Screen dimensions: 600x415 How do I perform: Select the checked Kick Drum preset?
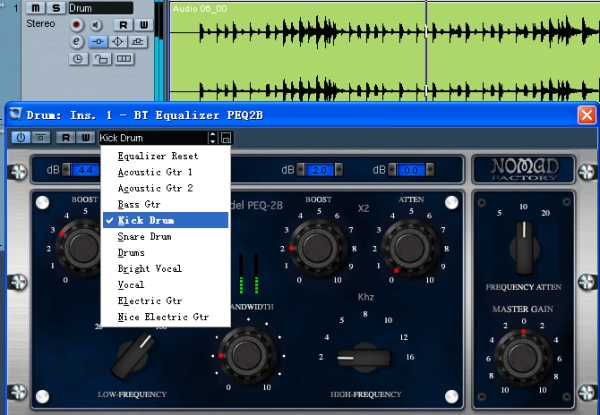[x=166, y=220]
